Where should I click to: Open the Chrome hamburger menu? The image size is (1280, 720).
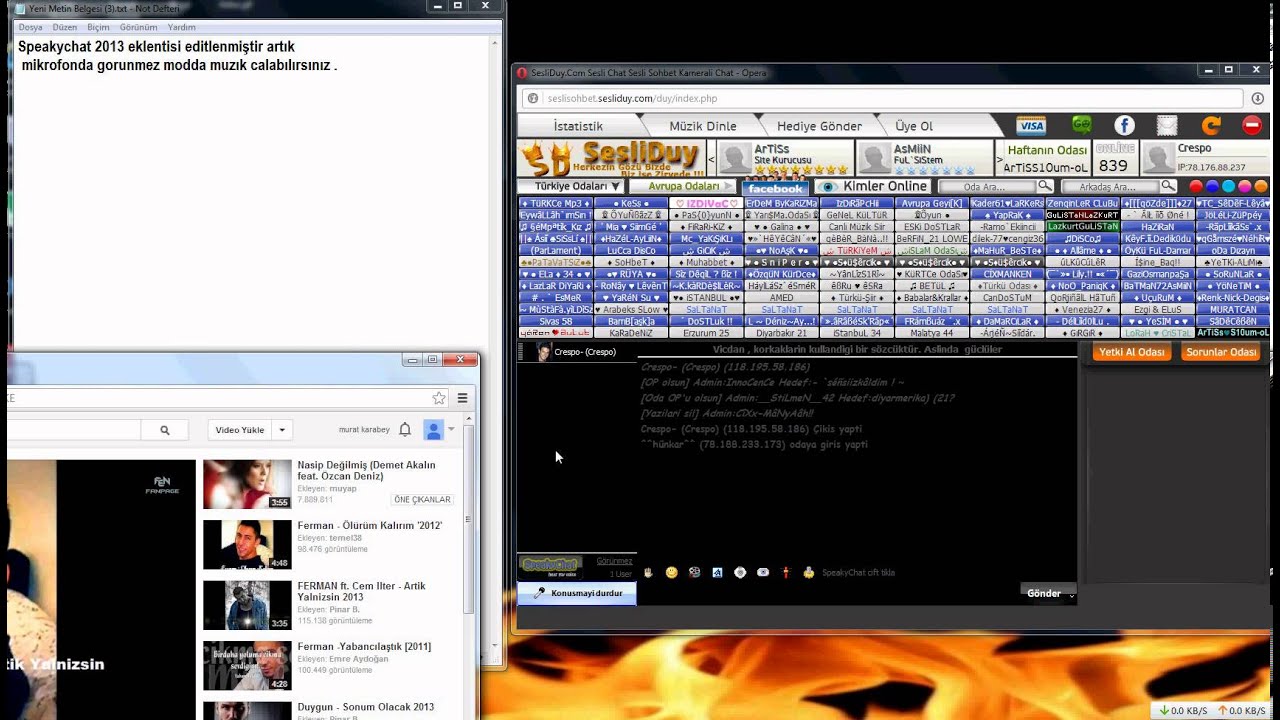(462, 398)
